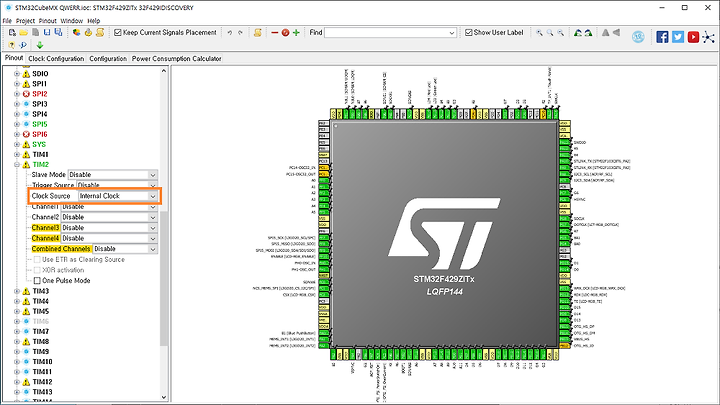Click the red circular reset icon
720x405 pixels.
285,33
